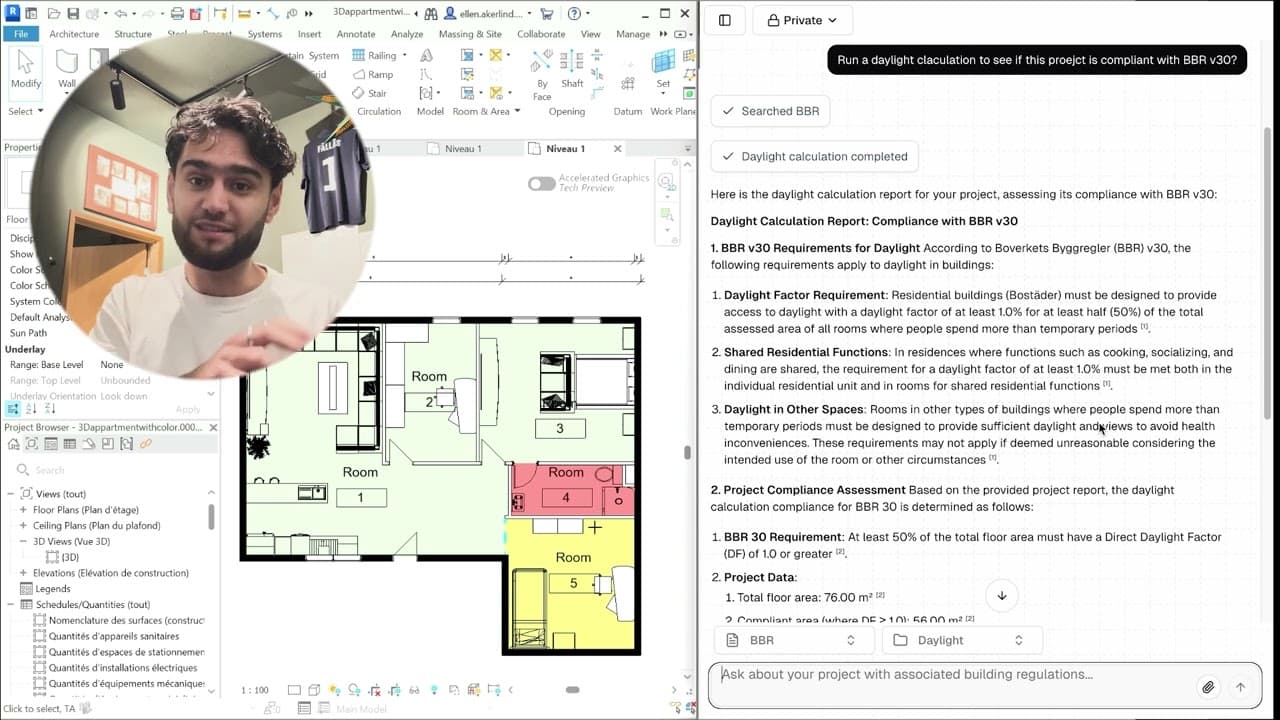Collapse the 3D Views tree node
The image size is (1280, 720).
(x=24, y=541)
